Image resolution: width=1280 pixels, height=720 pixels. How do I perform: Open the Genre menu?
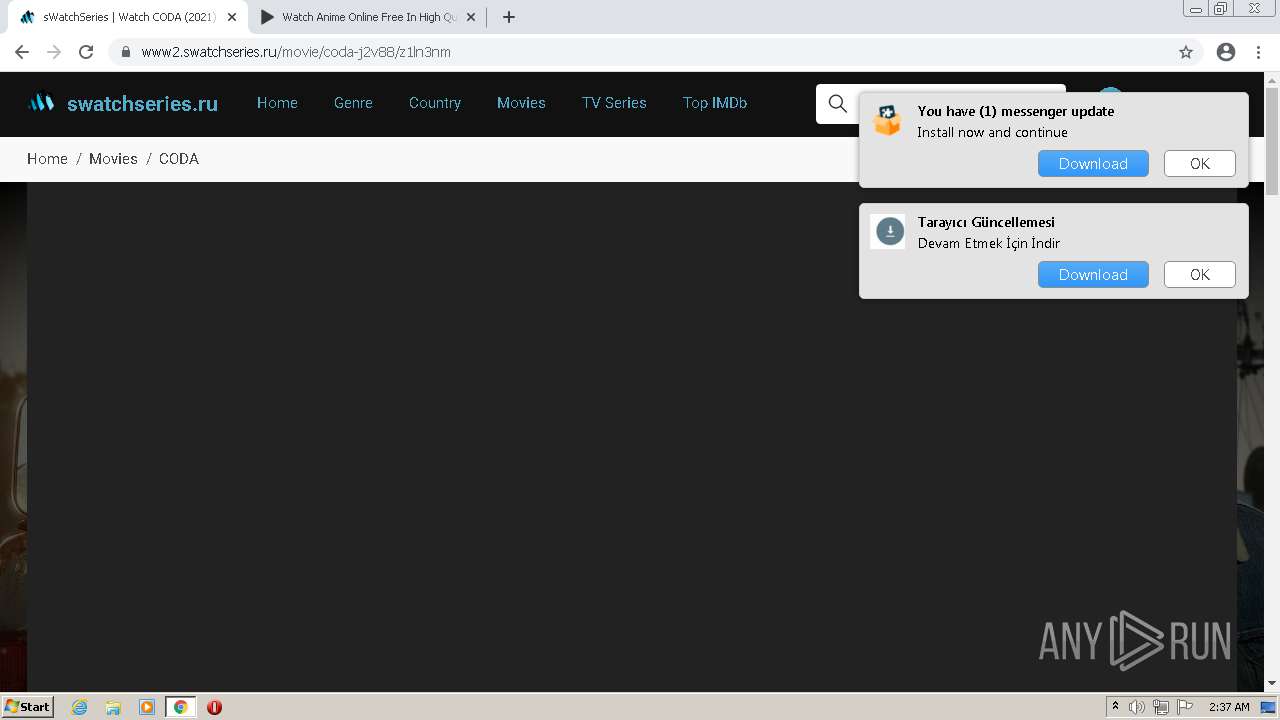(353, 103)
